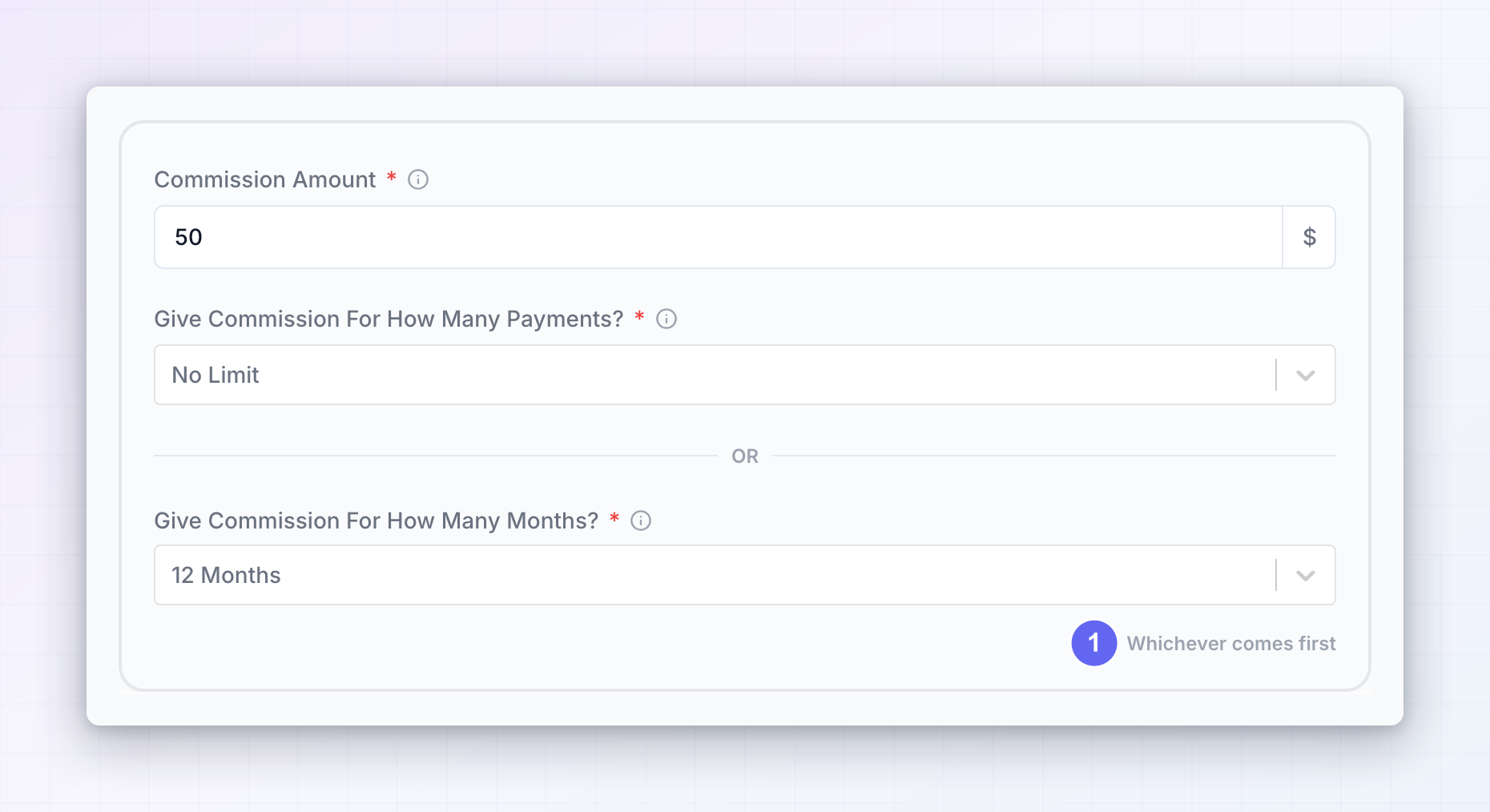The width and height of the screenshot is (1490, 812).
Task: Click the info icon beside Commission Amount
Action: click(418, 179)
